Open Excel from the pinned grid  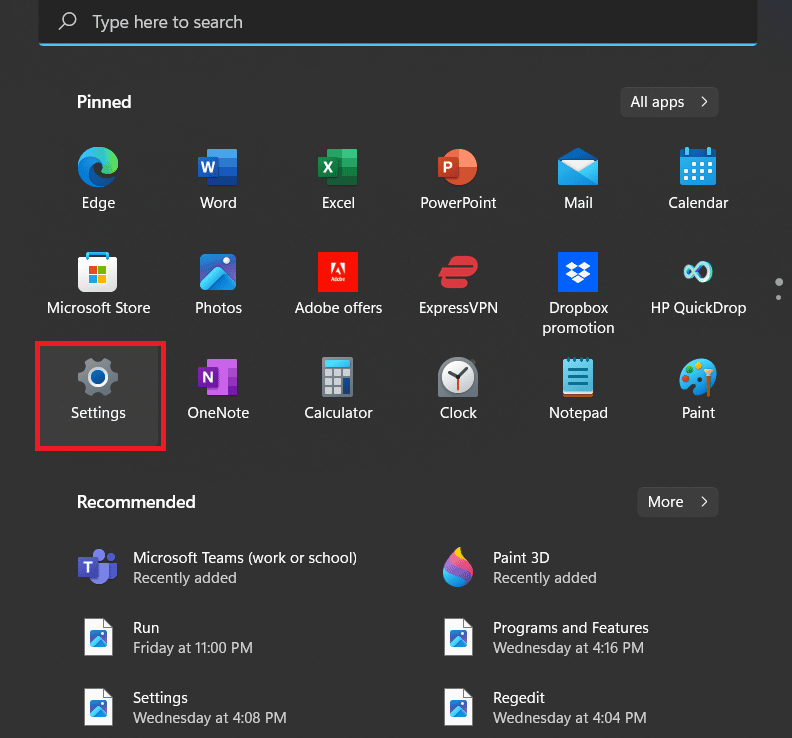click(x=338, y=178)
